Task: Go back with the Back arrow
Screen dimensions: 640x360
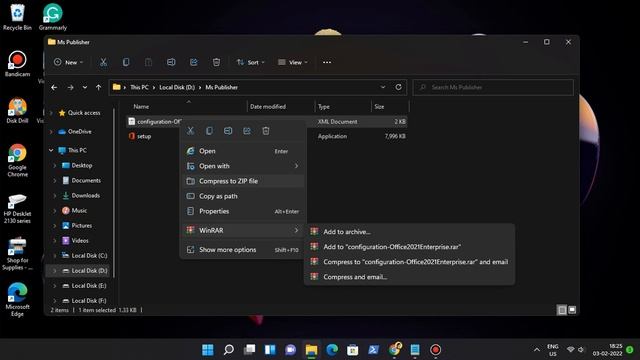Action: [54, 87]
